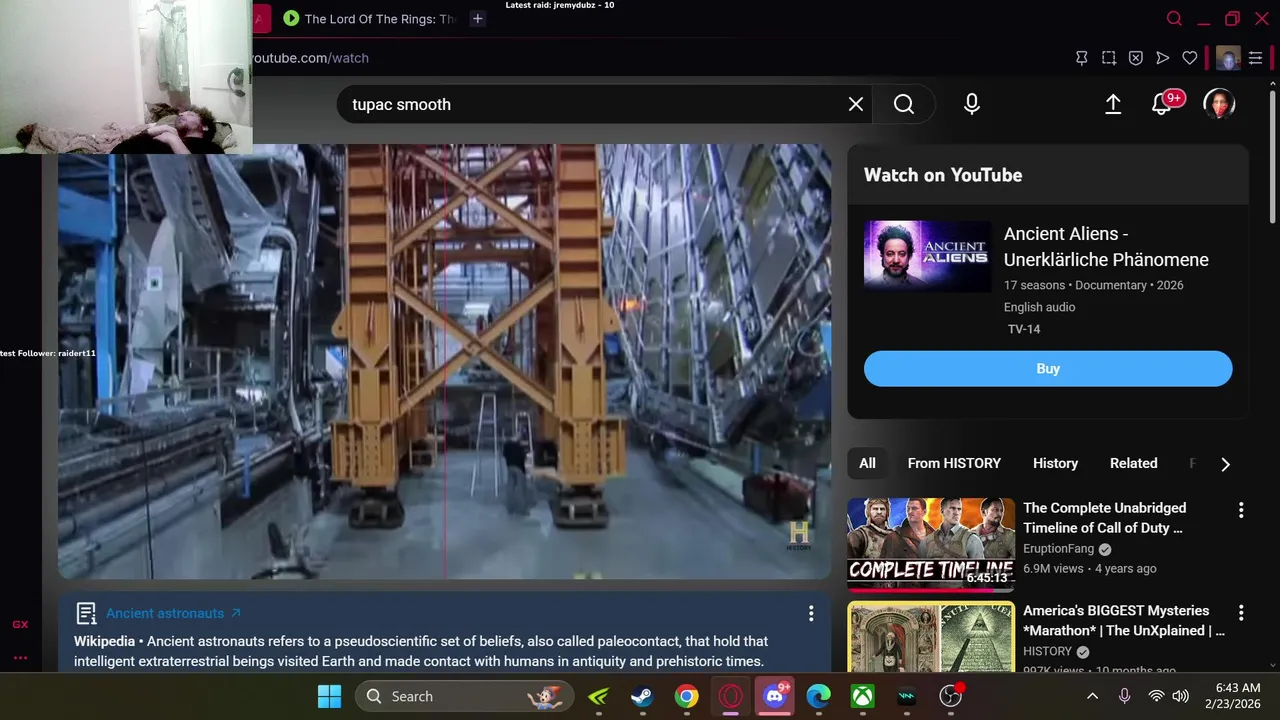Click the Buy button

[1048, 368]
